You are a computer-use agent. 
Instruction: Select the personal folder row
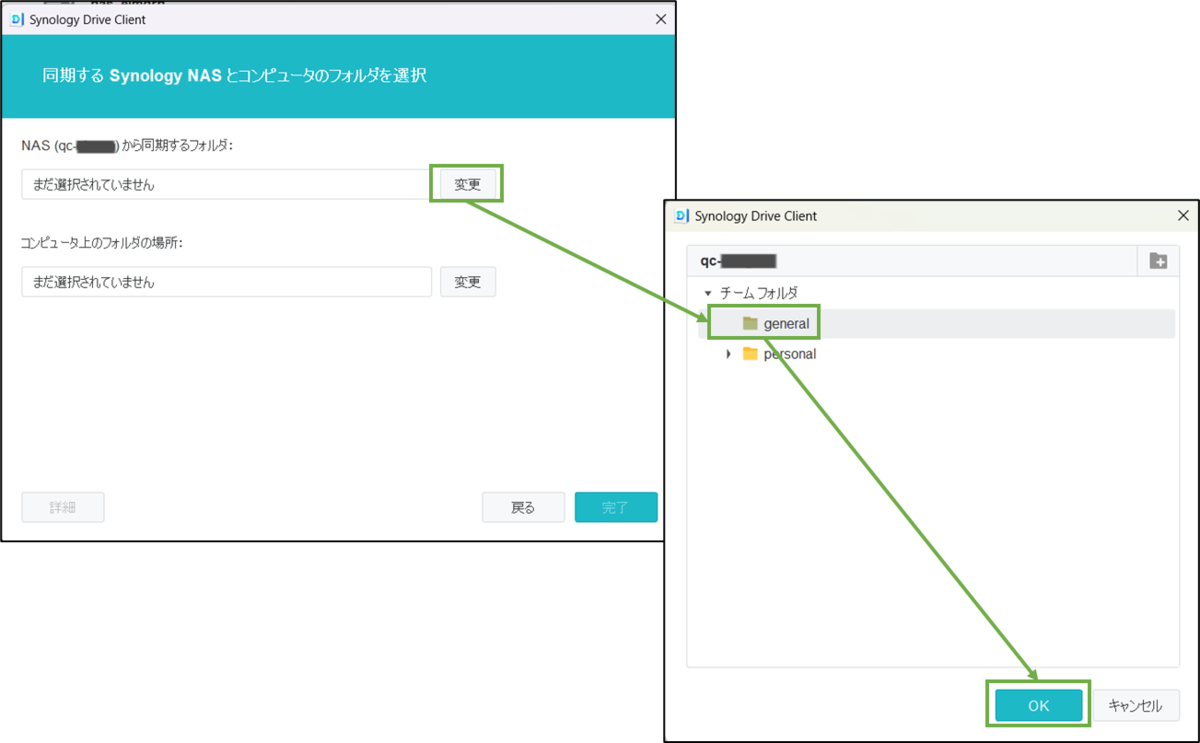tap(936, 354)
